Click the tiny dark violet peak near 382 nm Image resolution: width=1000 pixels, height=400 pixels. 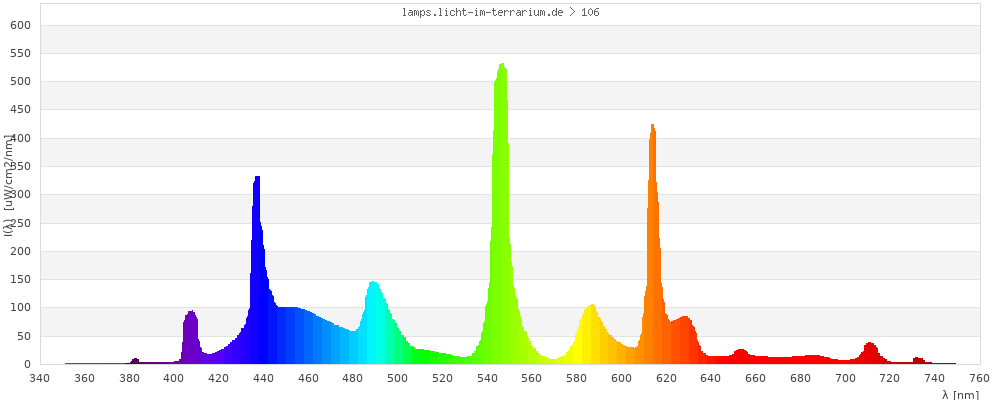135,361
